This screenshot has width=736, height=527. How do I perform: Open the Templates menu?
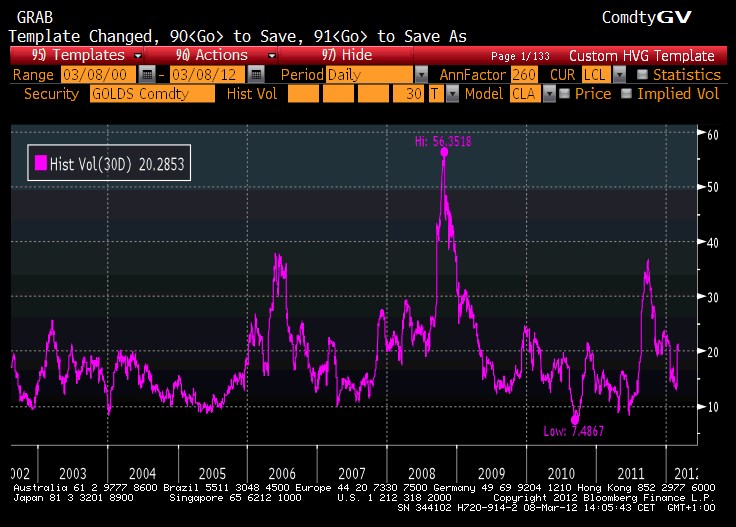point(78,55)
